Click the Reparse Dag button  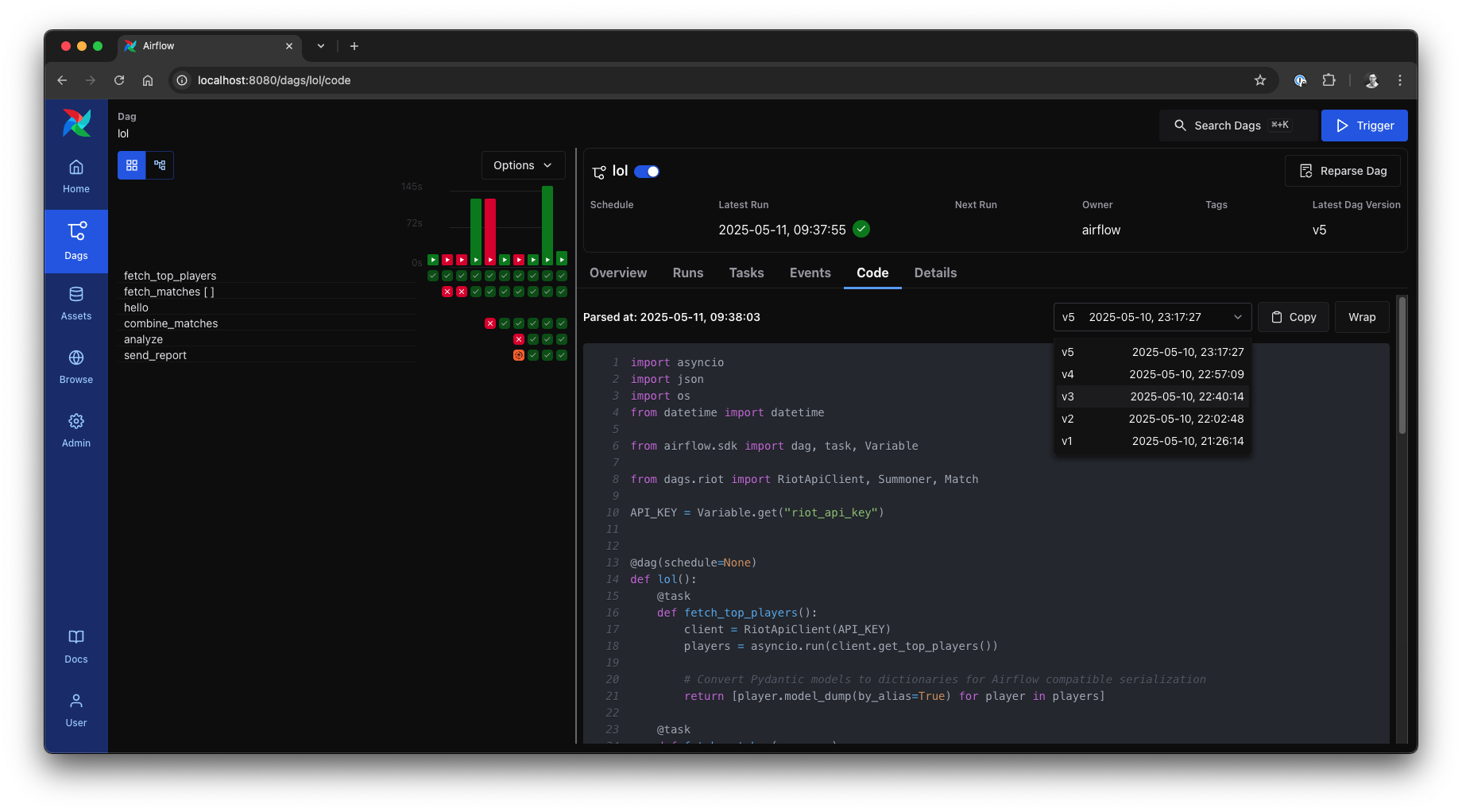point(1342,170)
